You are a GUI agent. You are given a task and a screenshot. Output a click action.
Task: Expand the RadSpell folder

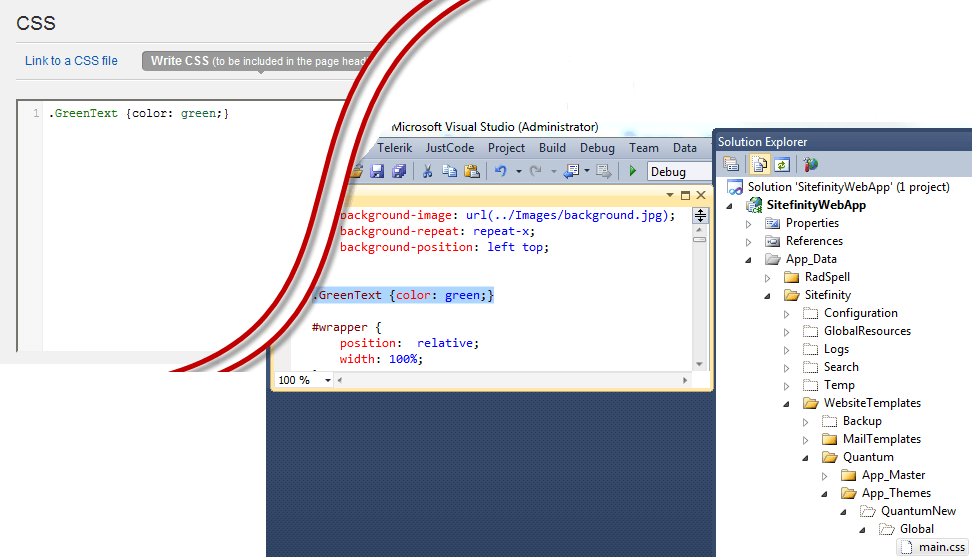tap(767, 278)
